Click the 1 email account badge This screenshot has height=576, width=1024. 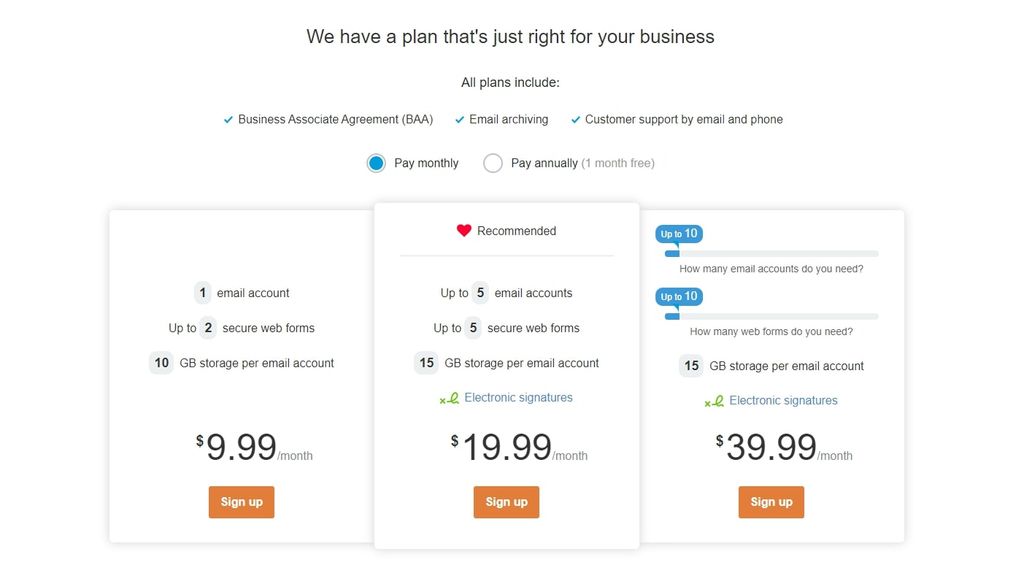click(202, 292)
